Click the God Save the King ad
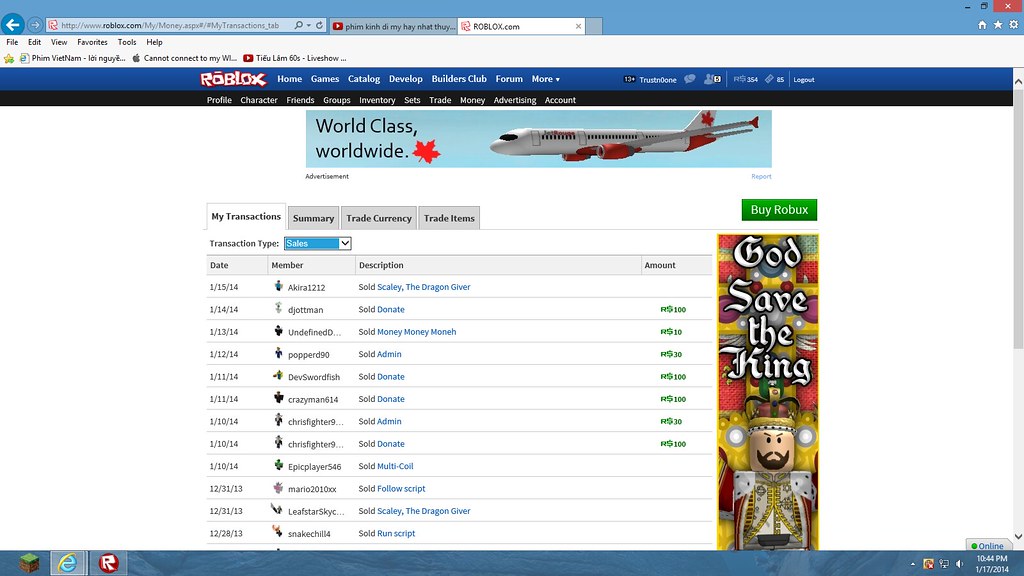This screenshot has height=576, width=1024. click(767, 392)
